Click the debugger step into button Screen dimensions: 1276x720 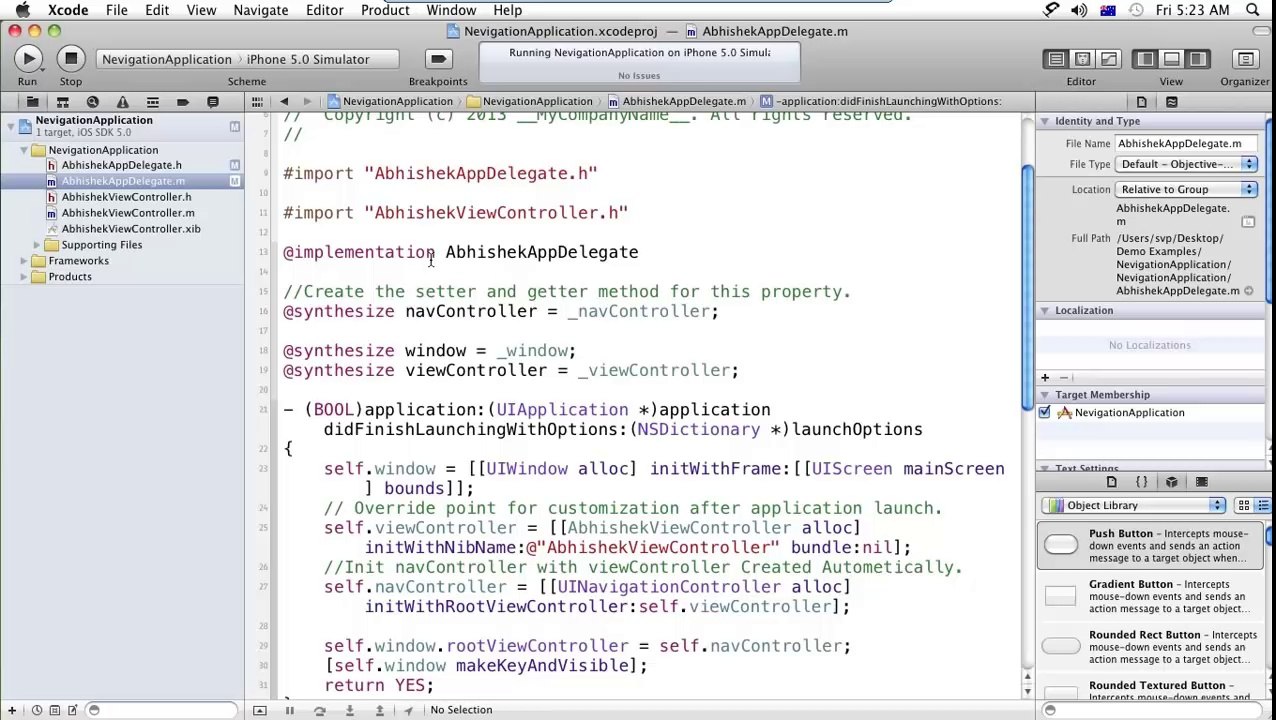349,710
